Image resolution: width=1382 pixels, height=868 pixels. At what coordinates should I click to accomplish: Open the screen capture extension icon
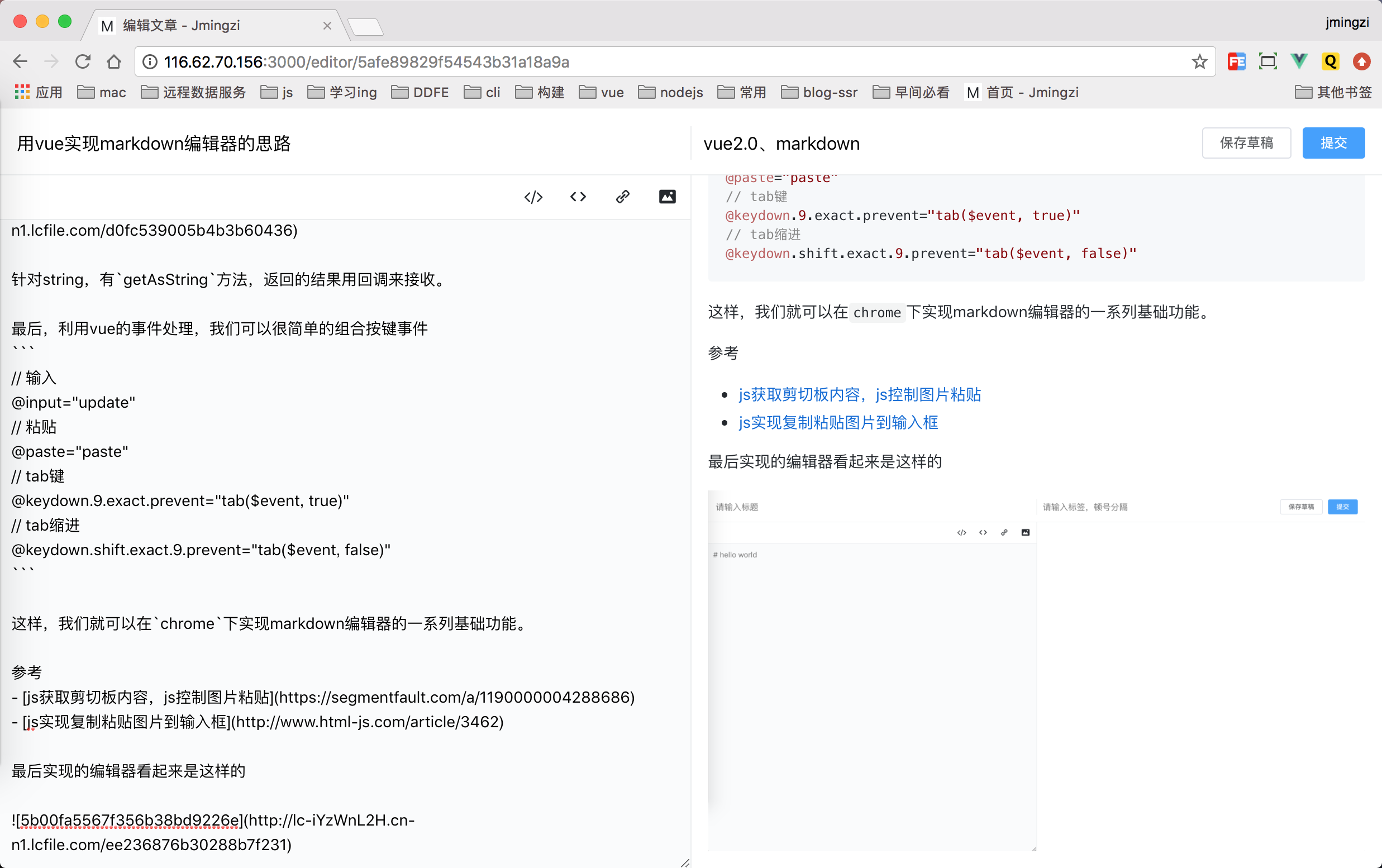(1268, 61)
